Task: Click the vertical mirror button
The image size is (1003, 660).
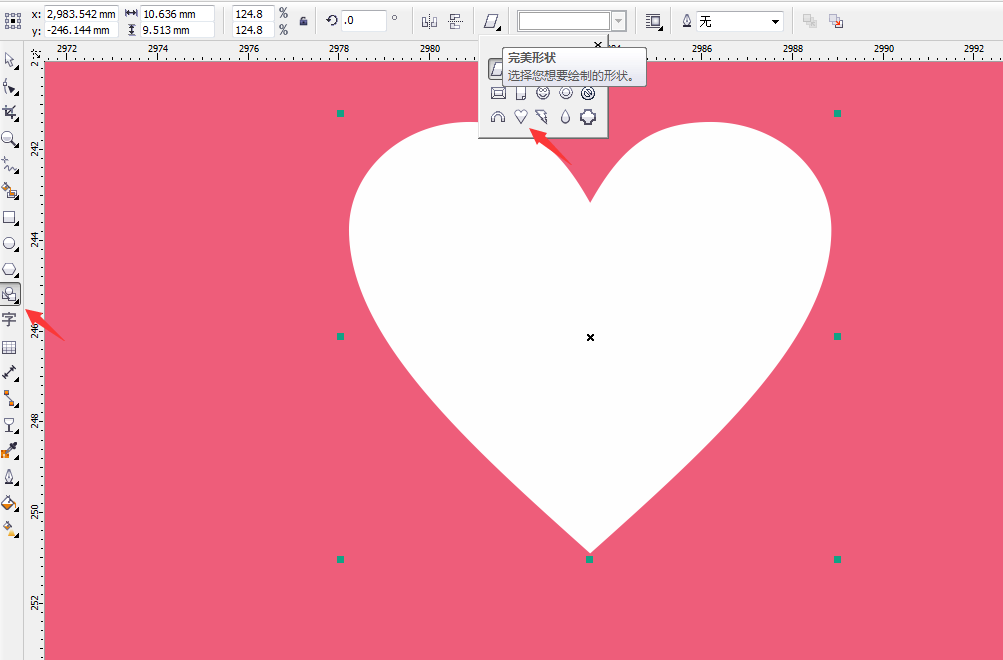Action: (x=455, y=22)
